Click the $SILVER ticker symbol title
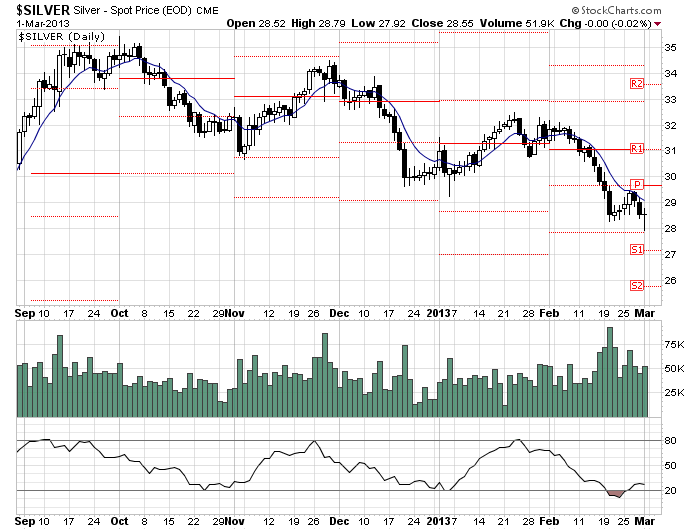Screen dimensions: 700x530 pos(43,10)
